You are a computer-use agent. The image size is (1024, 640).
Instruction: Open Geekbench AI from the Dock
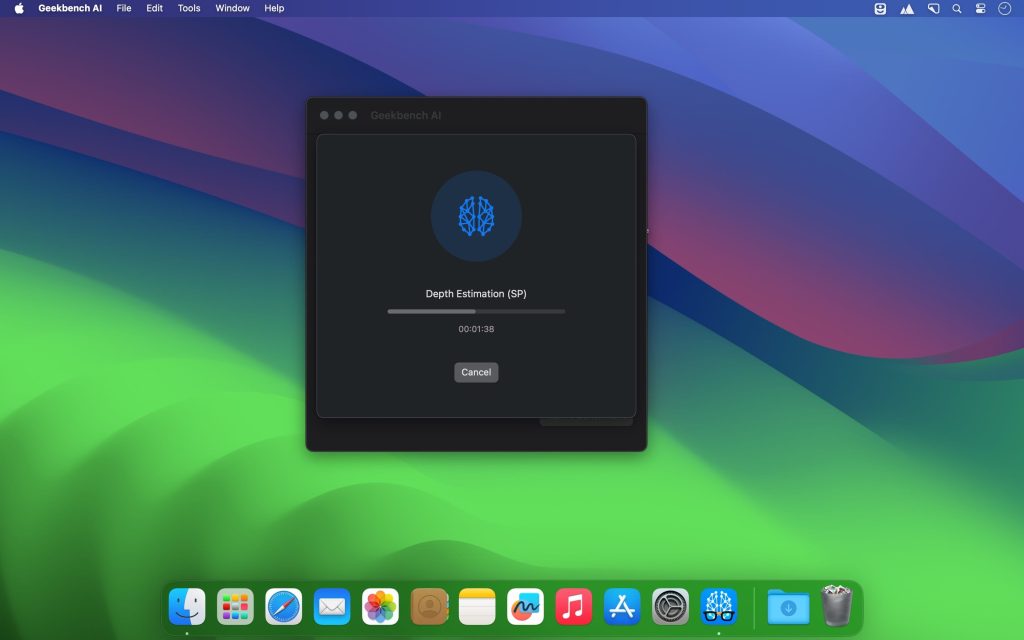719,605
